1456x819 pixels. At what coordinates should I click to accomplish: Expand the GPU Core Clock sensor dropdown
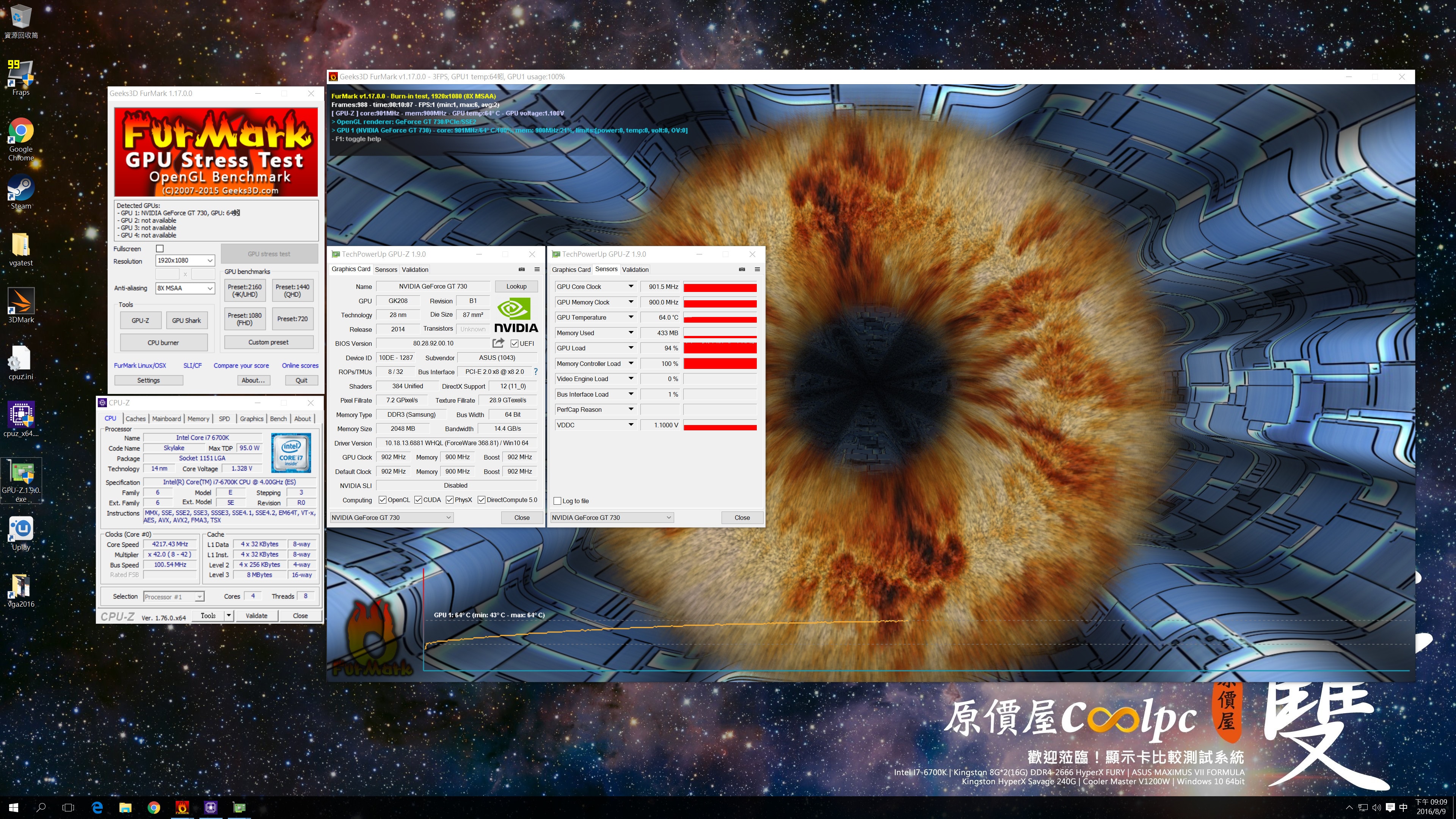(631, 287)
